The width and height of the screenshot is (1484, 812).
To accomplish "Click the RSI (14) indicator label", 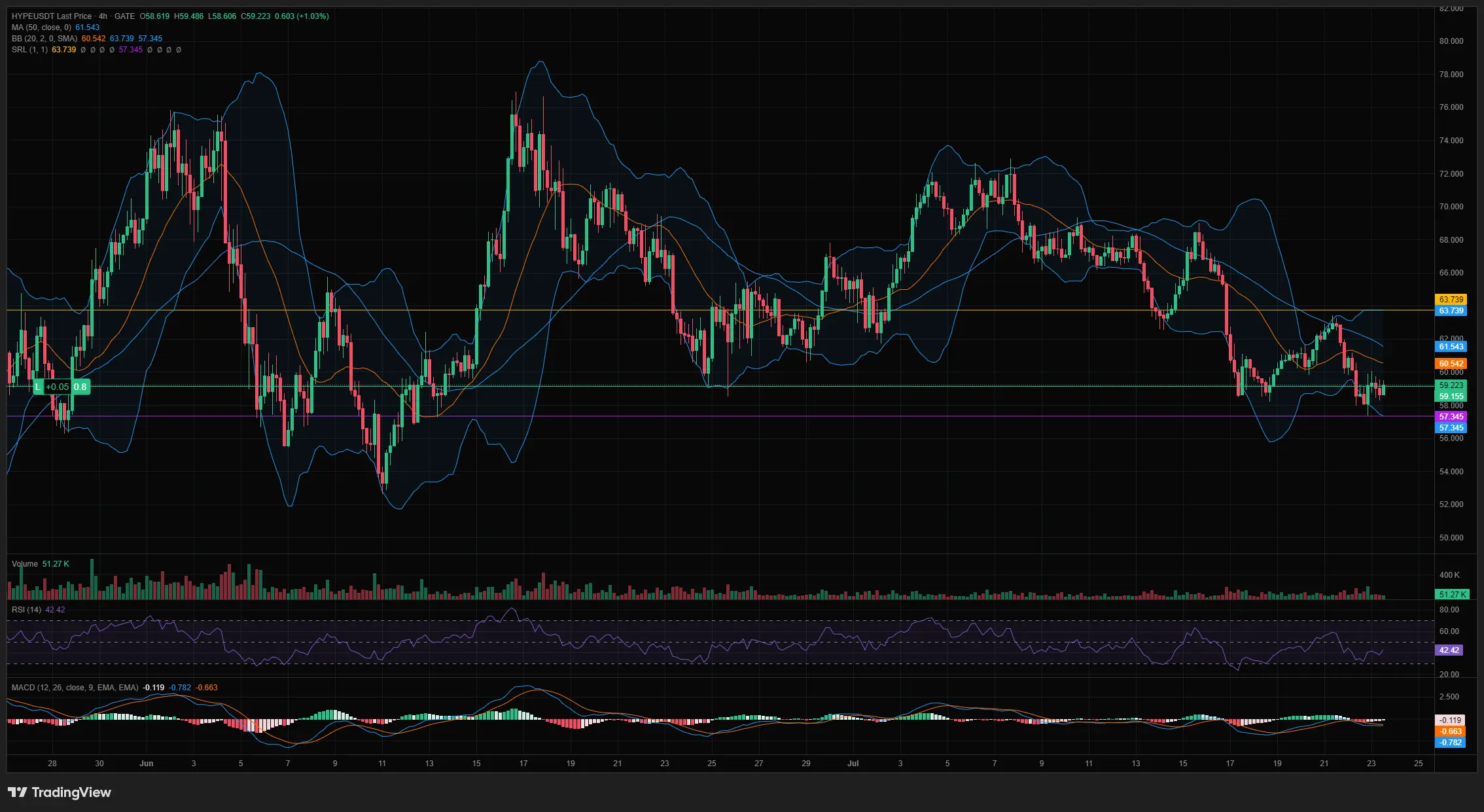I will click(x=26, y=610).
